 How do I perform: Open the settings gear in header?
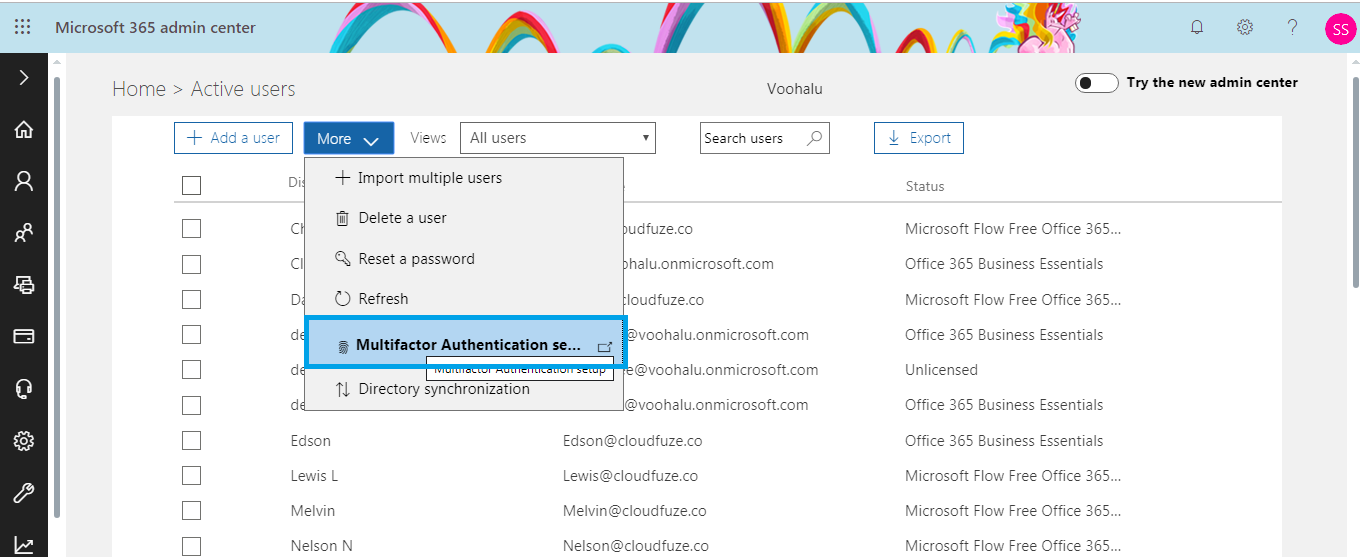pyautogui.click(x=1245, y=27)
